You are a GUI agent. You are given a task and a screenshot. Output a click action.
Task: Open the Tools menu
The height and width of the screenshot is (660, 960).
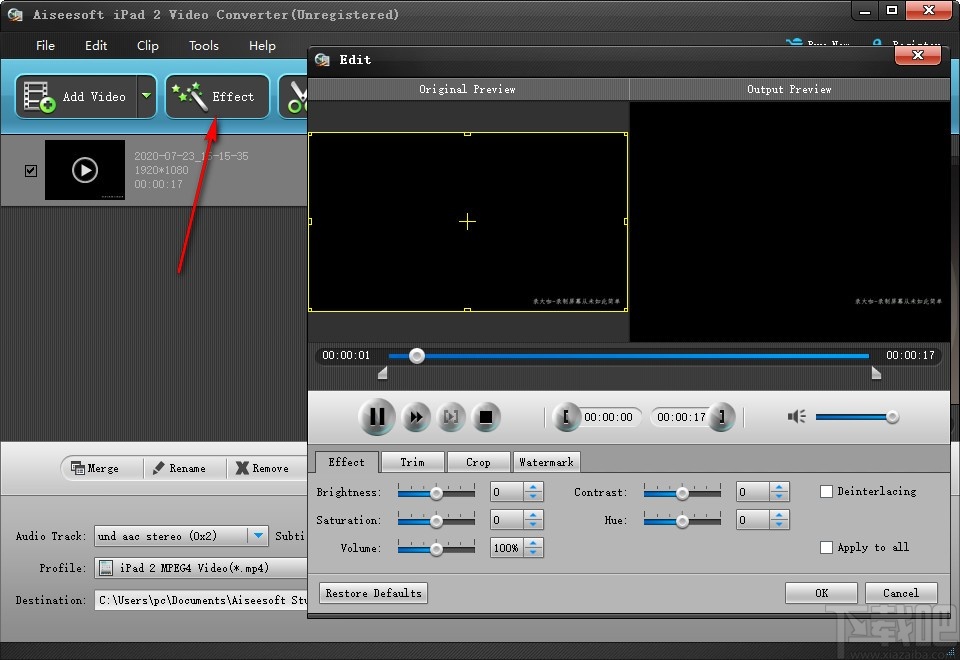coord(204,46)
